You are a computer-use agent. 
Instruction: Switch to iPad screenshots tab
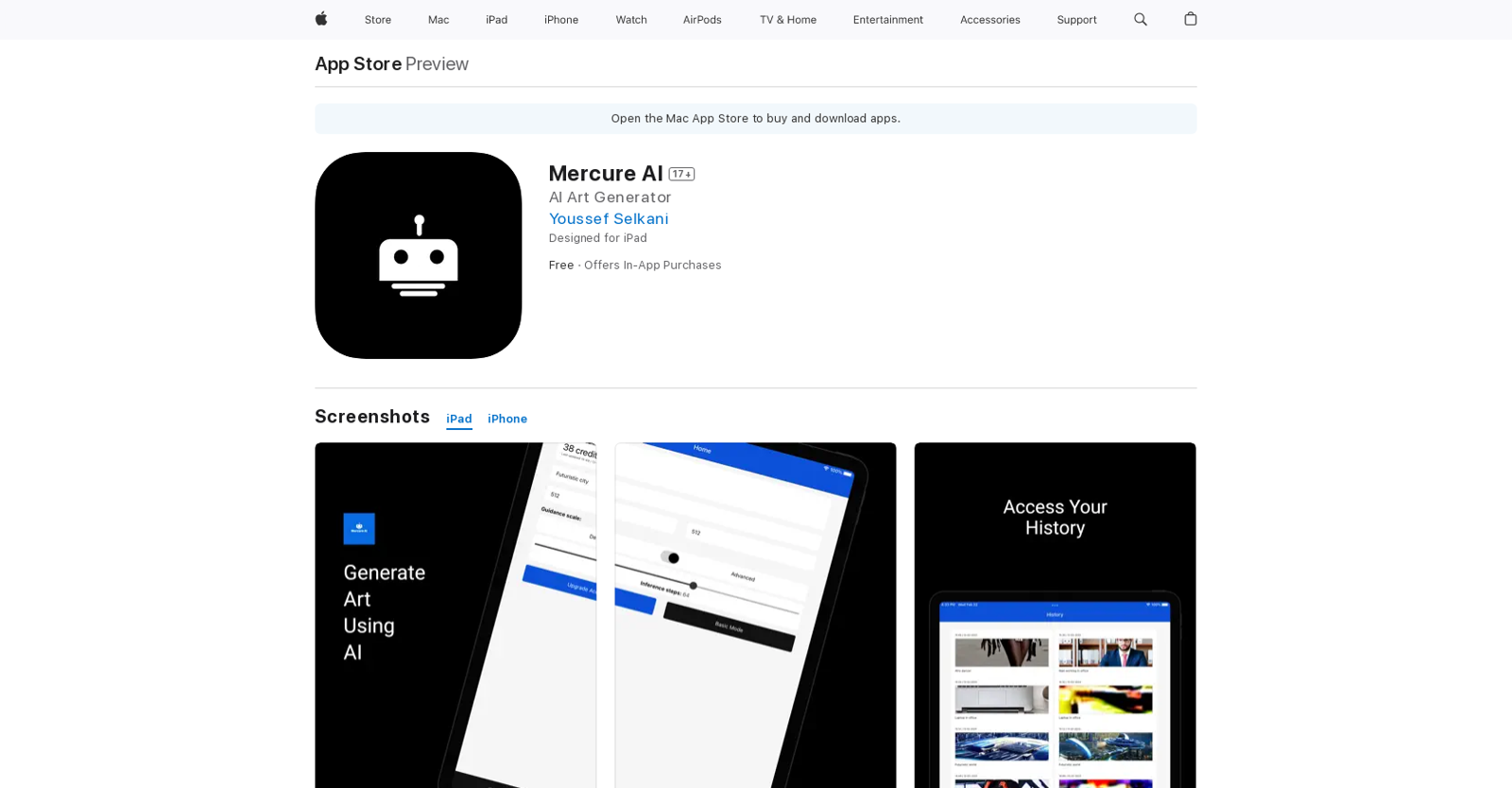coord(459,419)
